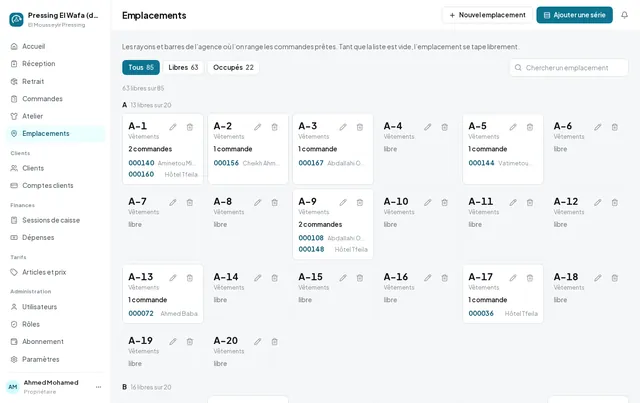Open order 000072 in A-13

point(141,314)
